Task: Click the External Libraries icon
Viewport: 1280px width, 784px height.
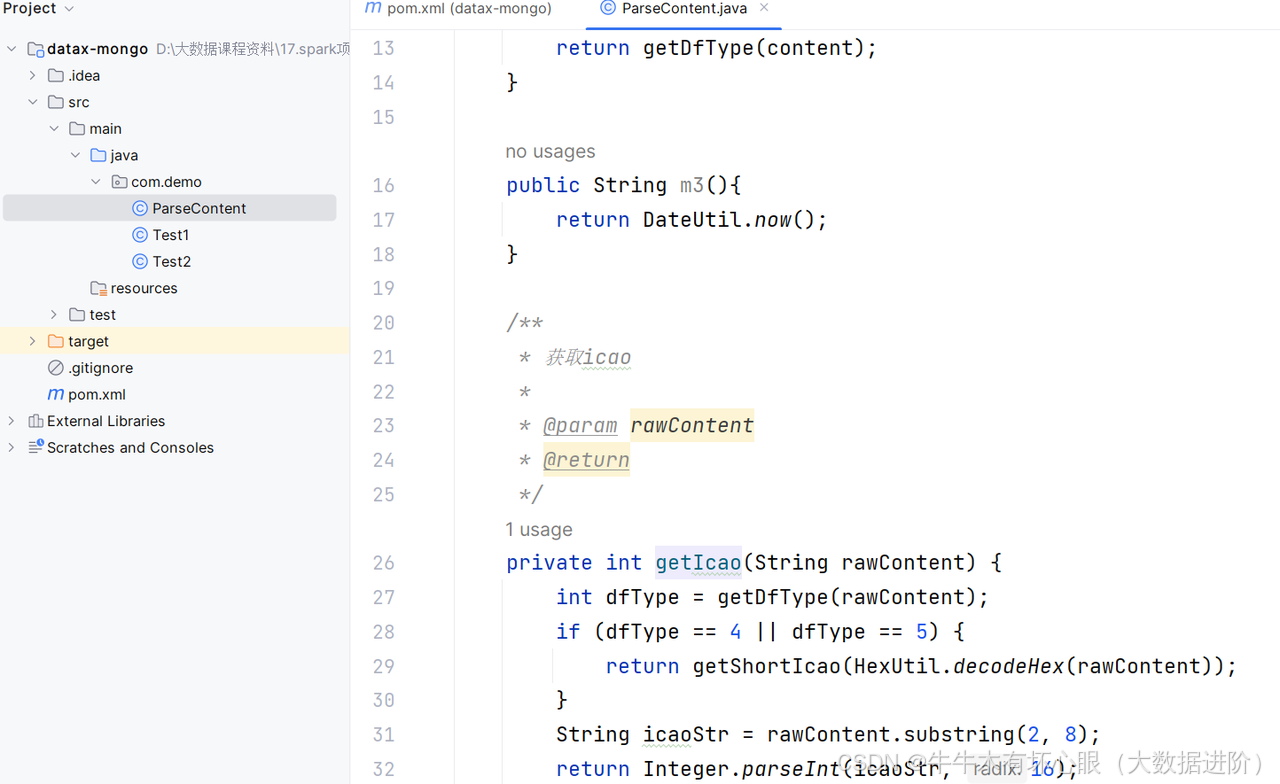Action: click(x=36, y=421)
